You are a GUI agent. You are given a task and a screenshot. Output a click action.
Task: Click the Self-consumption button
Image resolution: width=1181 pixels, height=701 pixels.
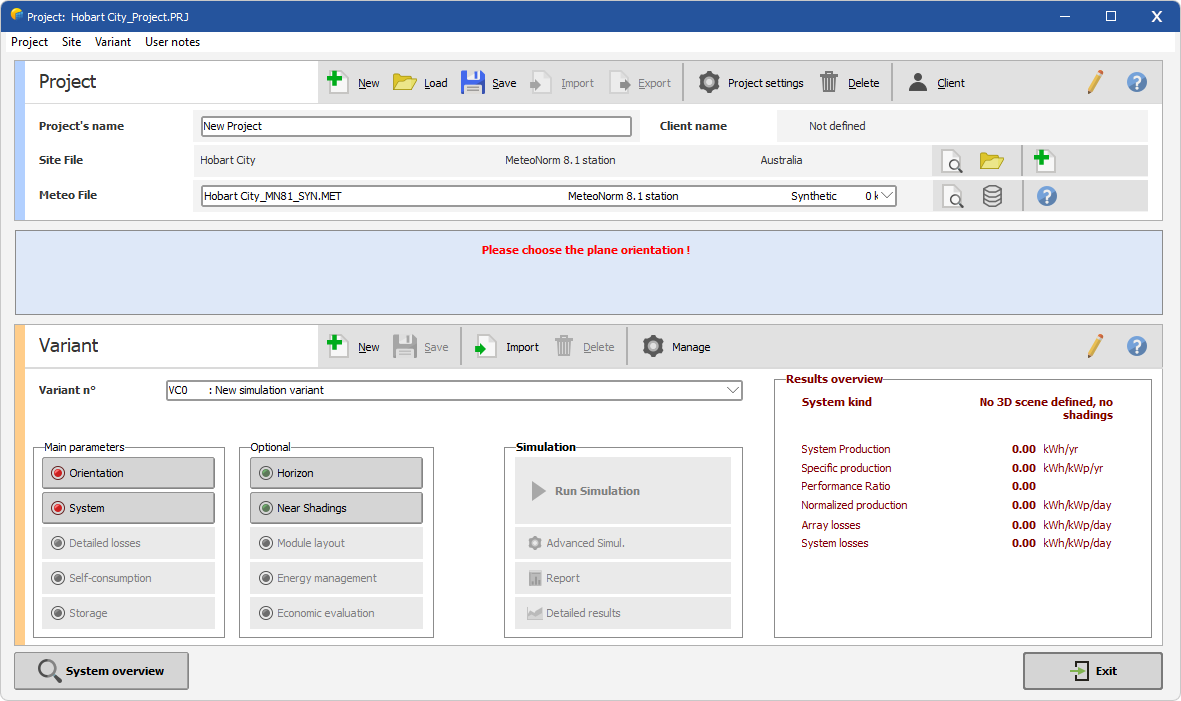click(x=128, y=578)
